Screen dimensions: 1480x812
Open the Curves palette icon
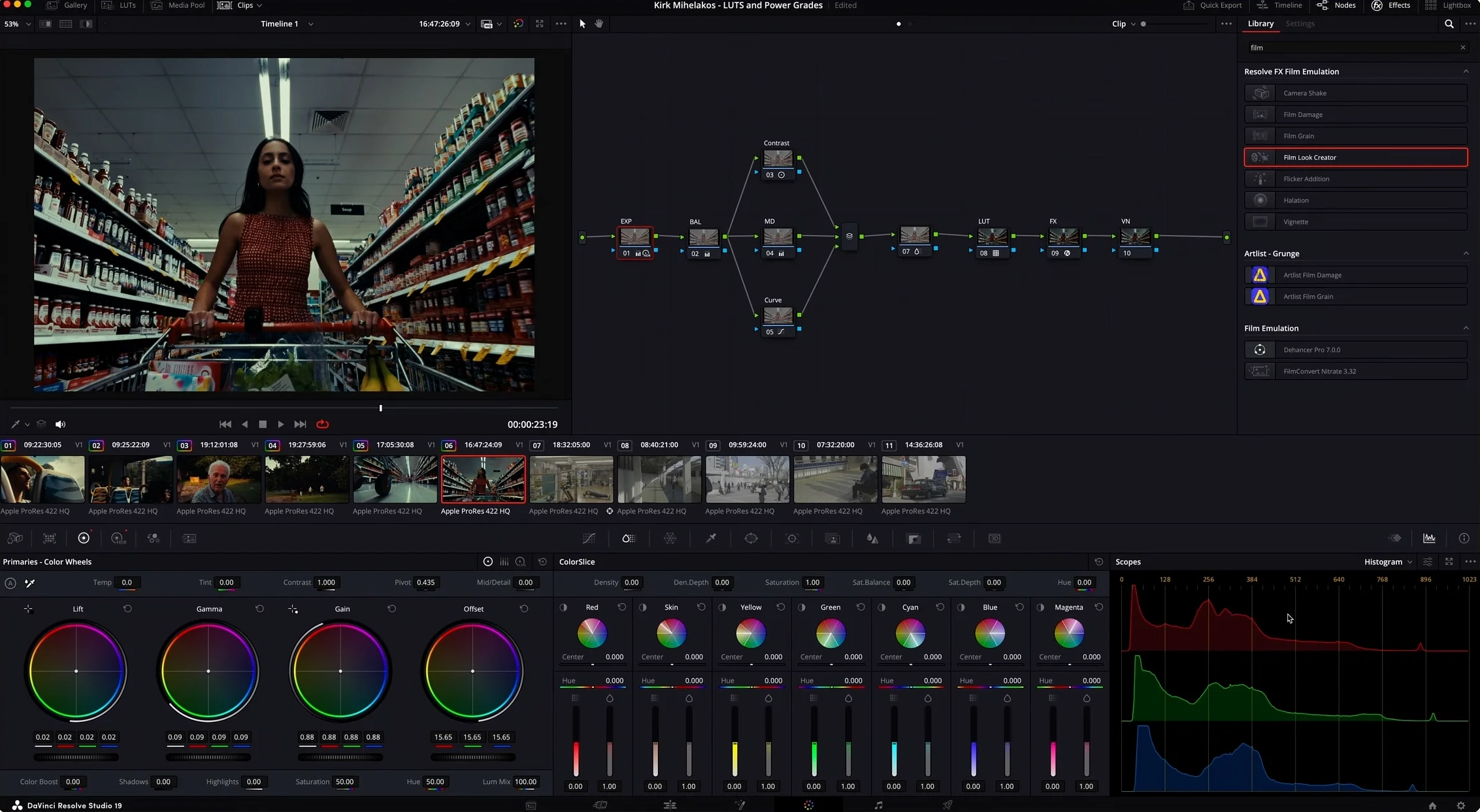pyautogui.click(x=589, y=538)
